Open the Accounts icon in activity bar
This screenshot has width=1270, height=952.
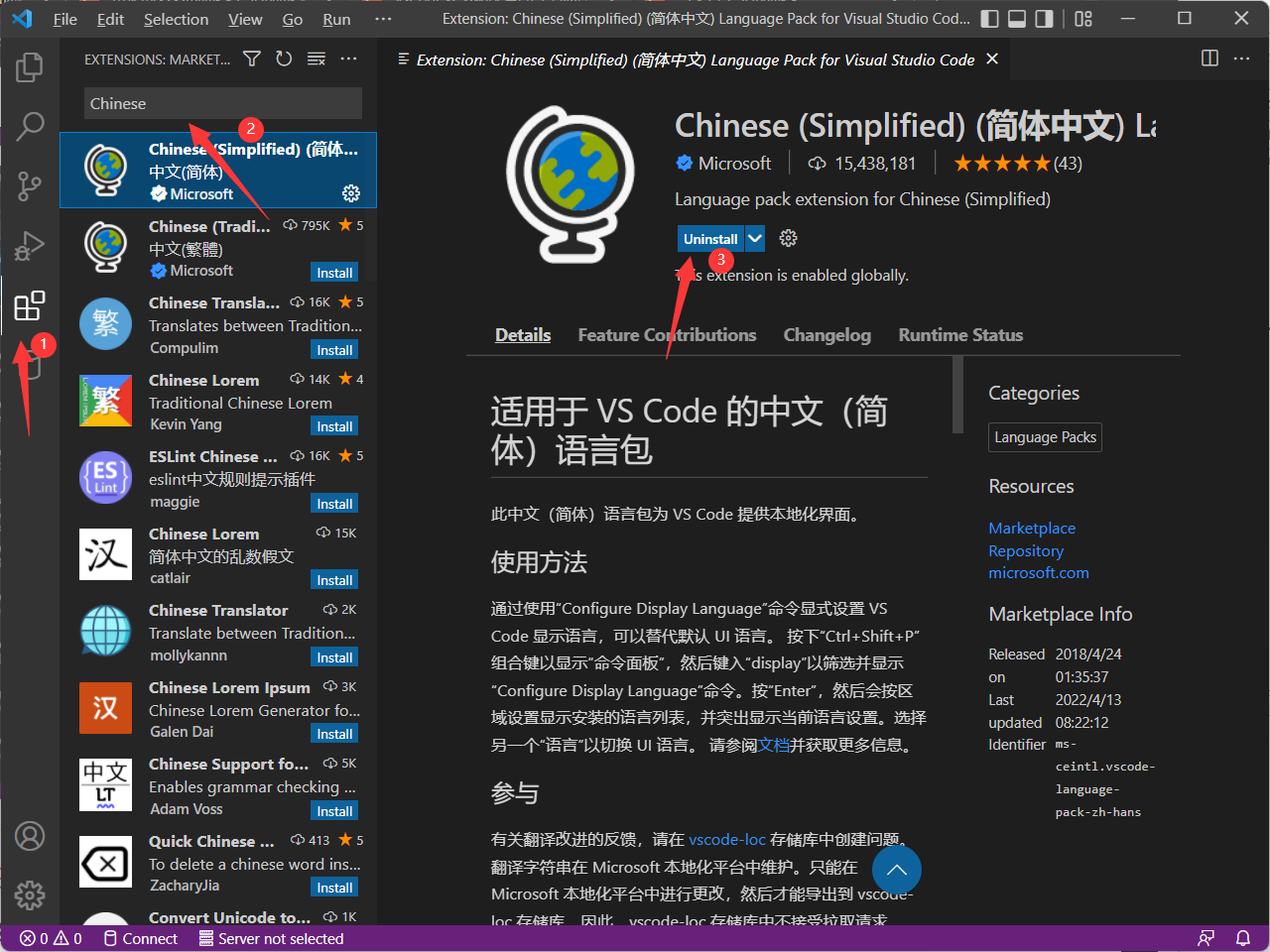30,836
